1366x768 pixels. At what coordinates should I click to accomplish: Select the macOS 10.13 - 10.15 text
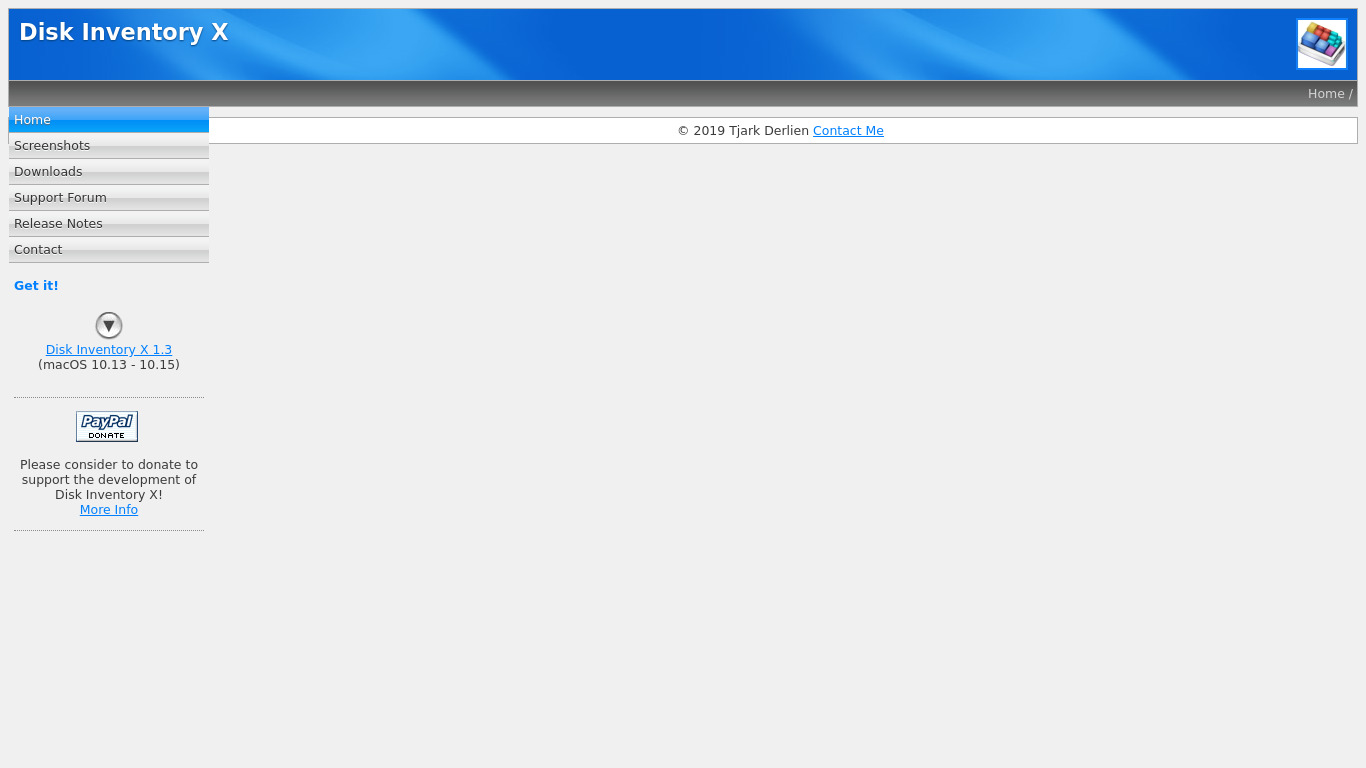point(109,365)
